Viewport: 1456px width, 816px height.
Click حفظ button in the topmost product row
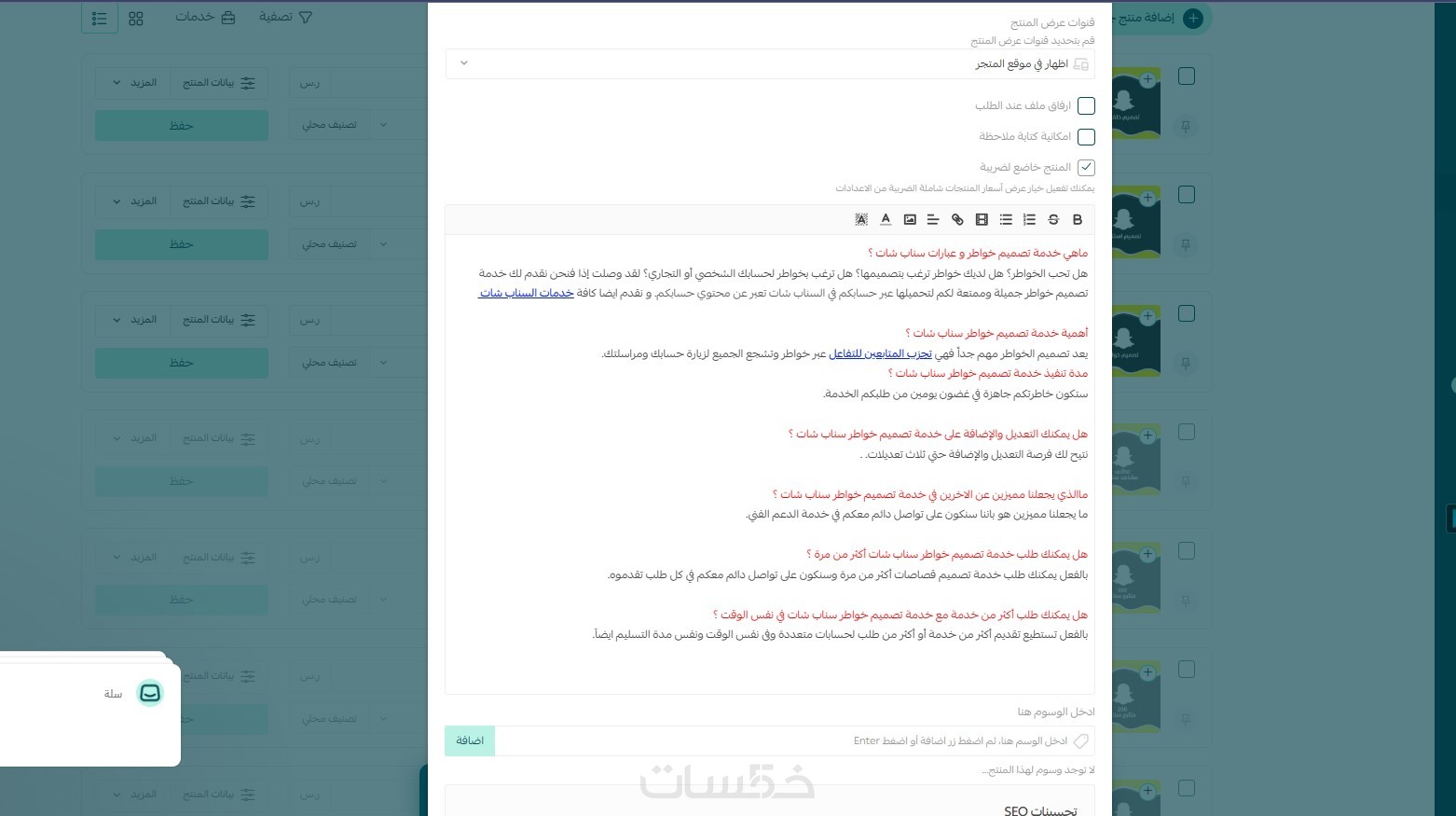[x=182, y=126]
